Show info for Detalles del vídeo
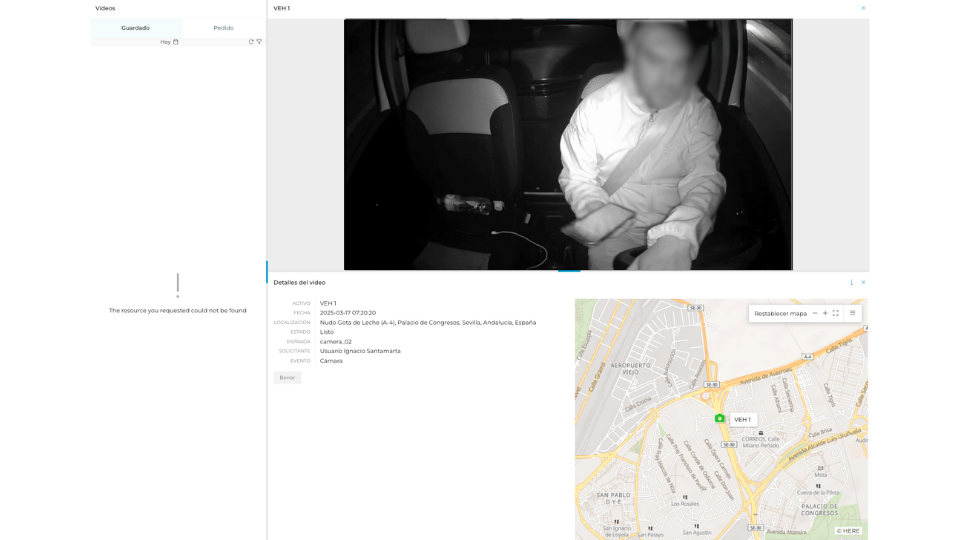Viewport: 960px width, 540px height. (851, 282)
